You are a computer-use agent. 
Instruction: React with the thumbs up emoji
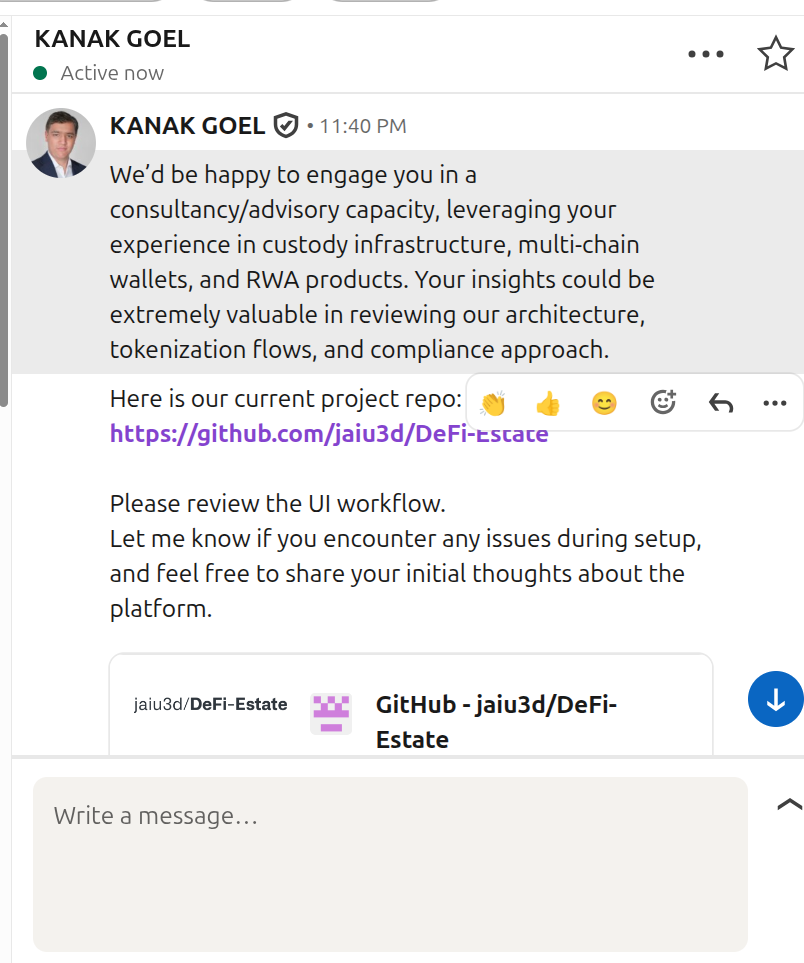pos(548,403)
